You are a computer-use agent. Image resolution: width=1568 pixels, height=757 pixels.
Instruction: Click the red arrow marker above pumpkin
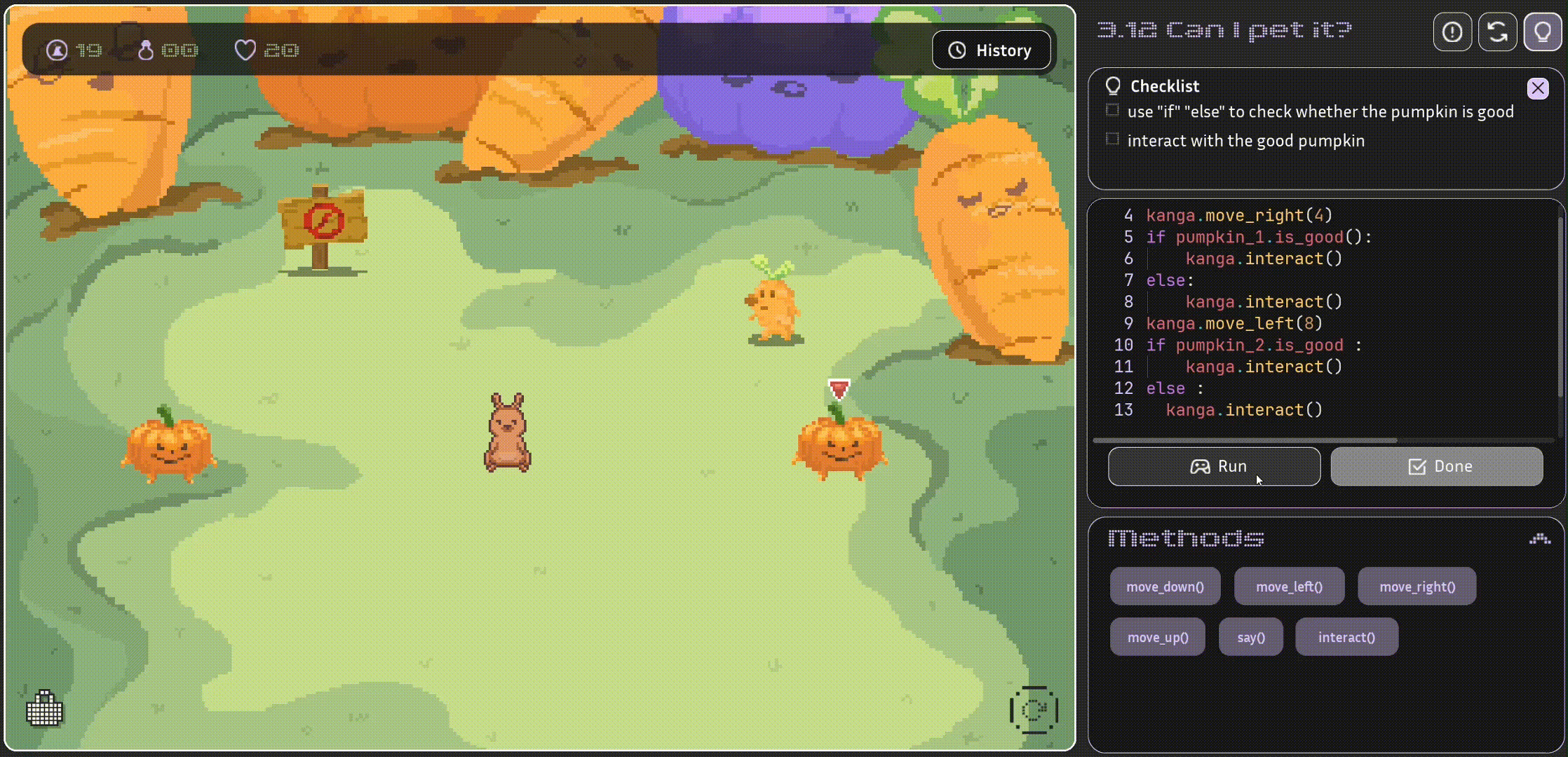pos(839,390)
